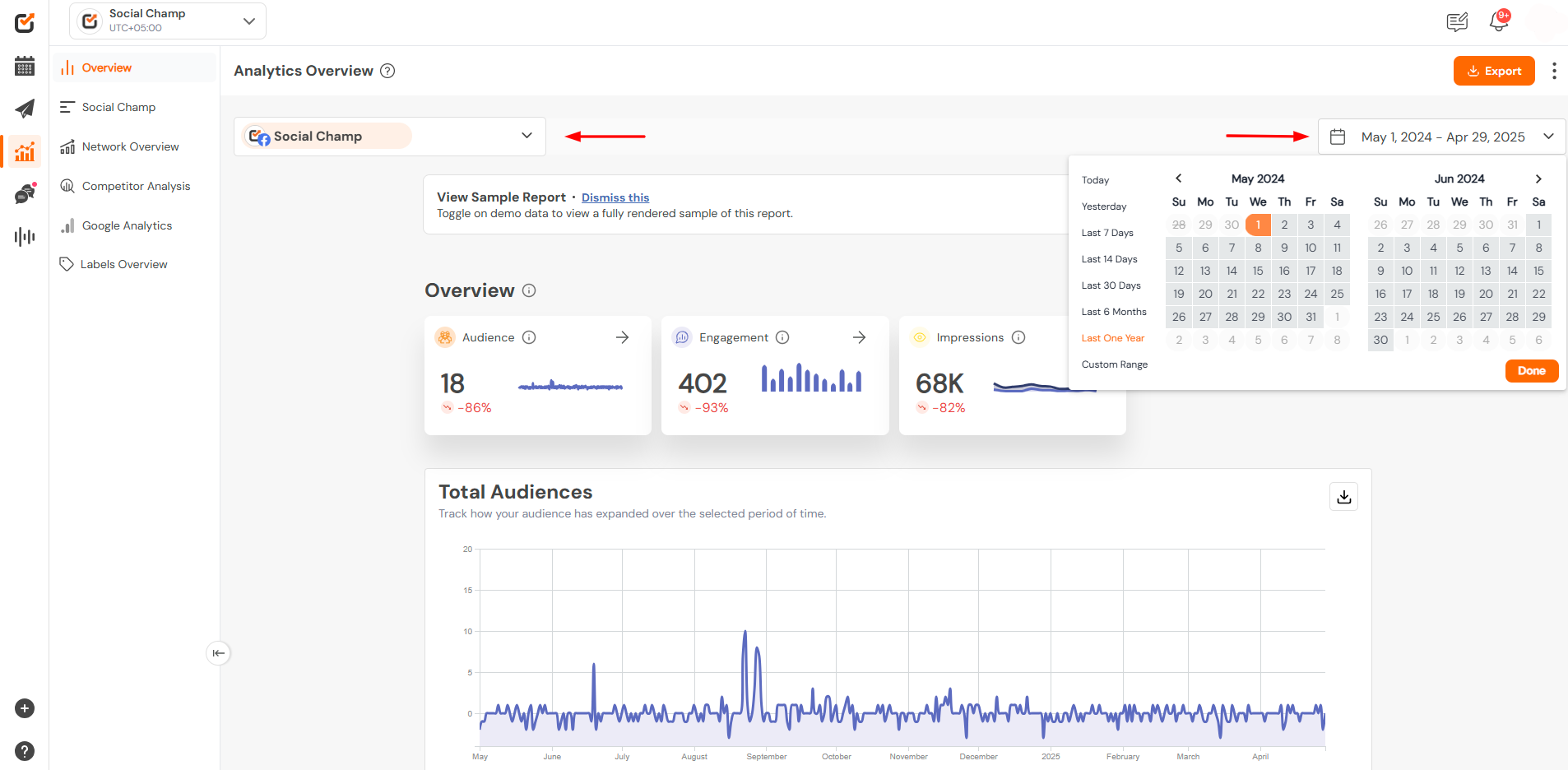This screenshot has height=770, width=1568.
Task: Go to previous month in calendar
Action: click(x=1179, y=179)
